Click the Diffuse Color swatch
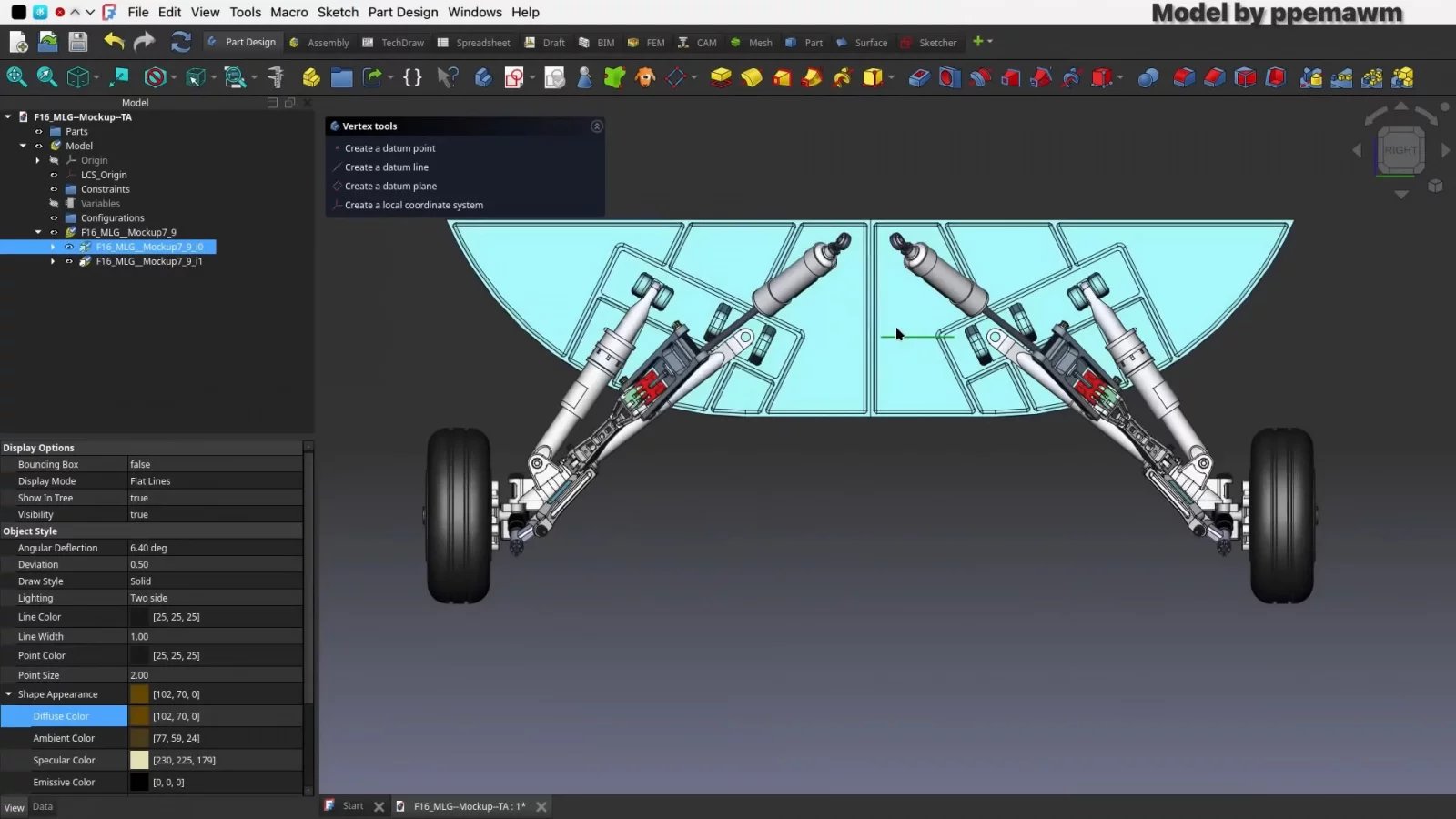The width and height of the screenshot is (1456, 819). [139, 716]
